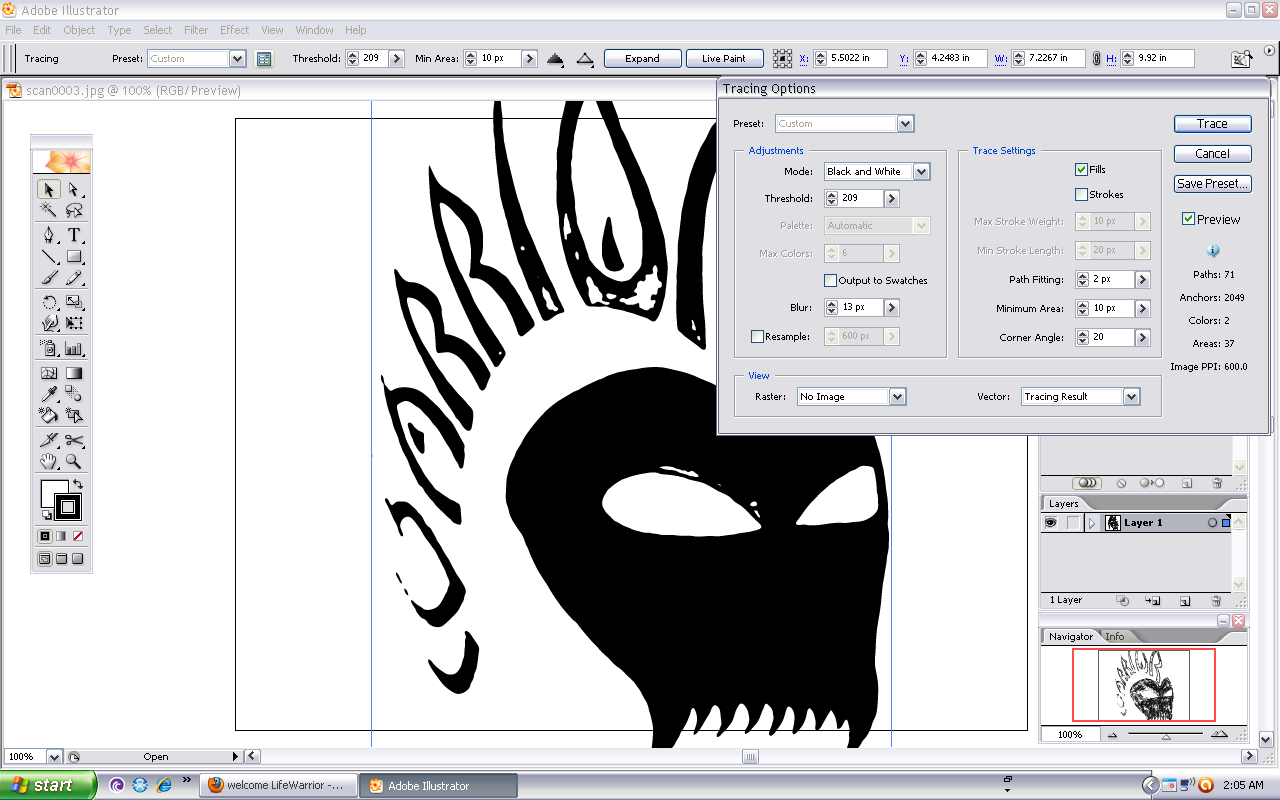Select the Symbol Sprayer tool
Viewport: 1280px width, 800px height.
pos(48,348)
